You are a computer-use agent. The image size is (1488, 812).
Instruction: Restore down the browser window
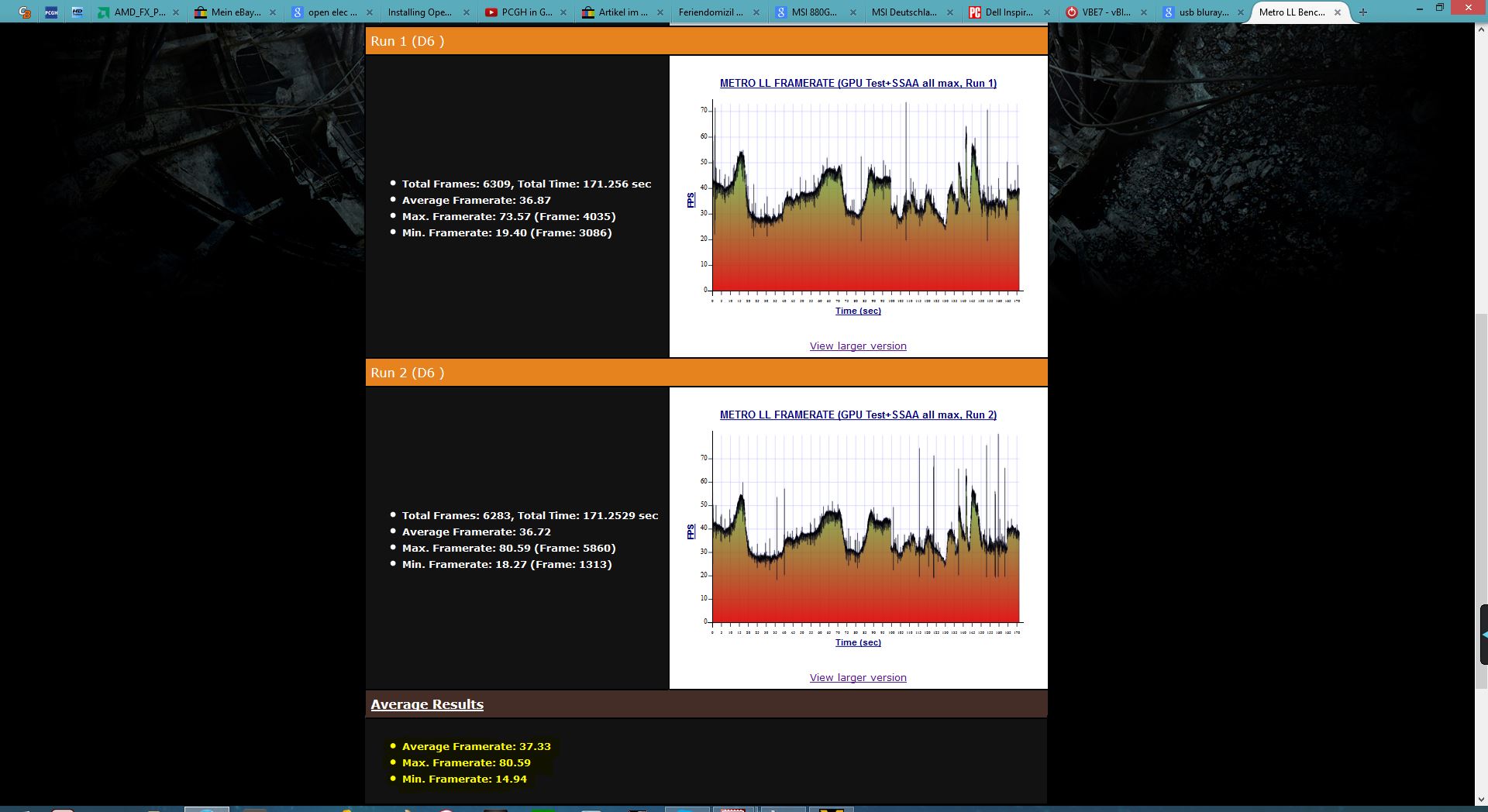1439,9
